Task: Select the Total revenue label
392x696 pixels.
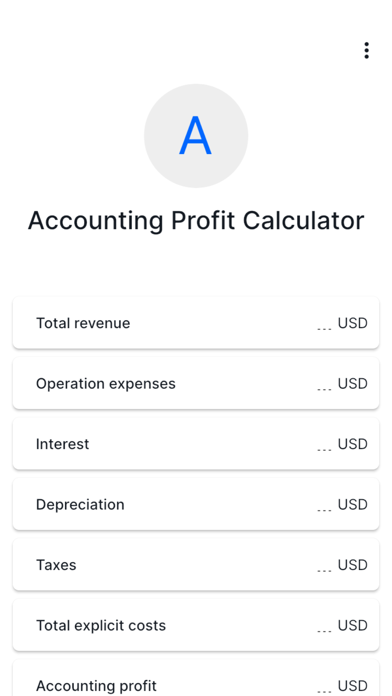Action: 83,323
